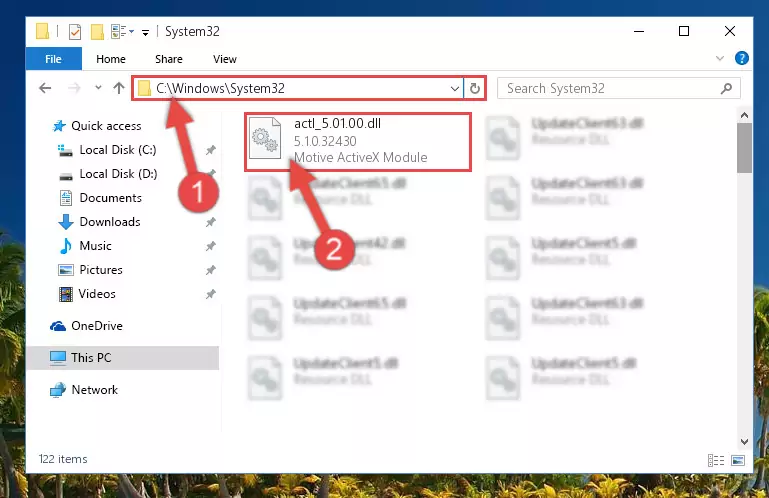The height and width of the screenshot is (498, 769).
Task: Expand the ribbon with the chevron
Action: coord(719,58)
